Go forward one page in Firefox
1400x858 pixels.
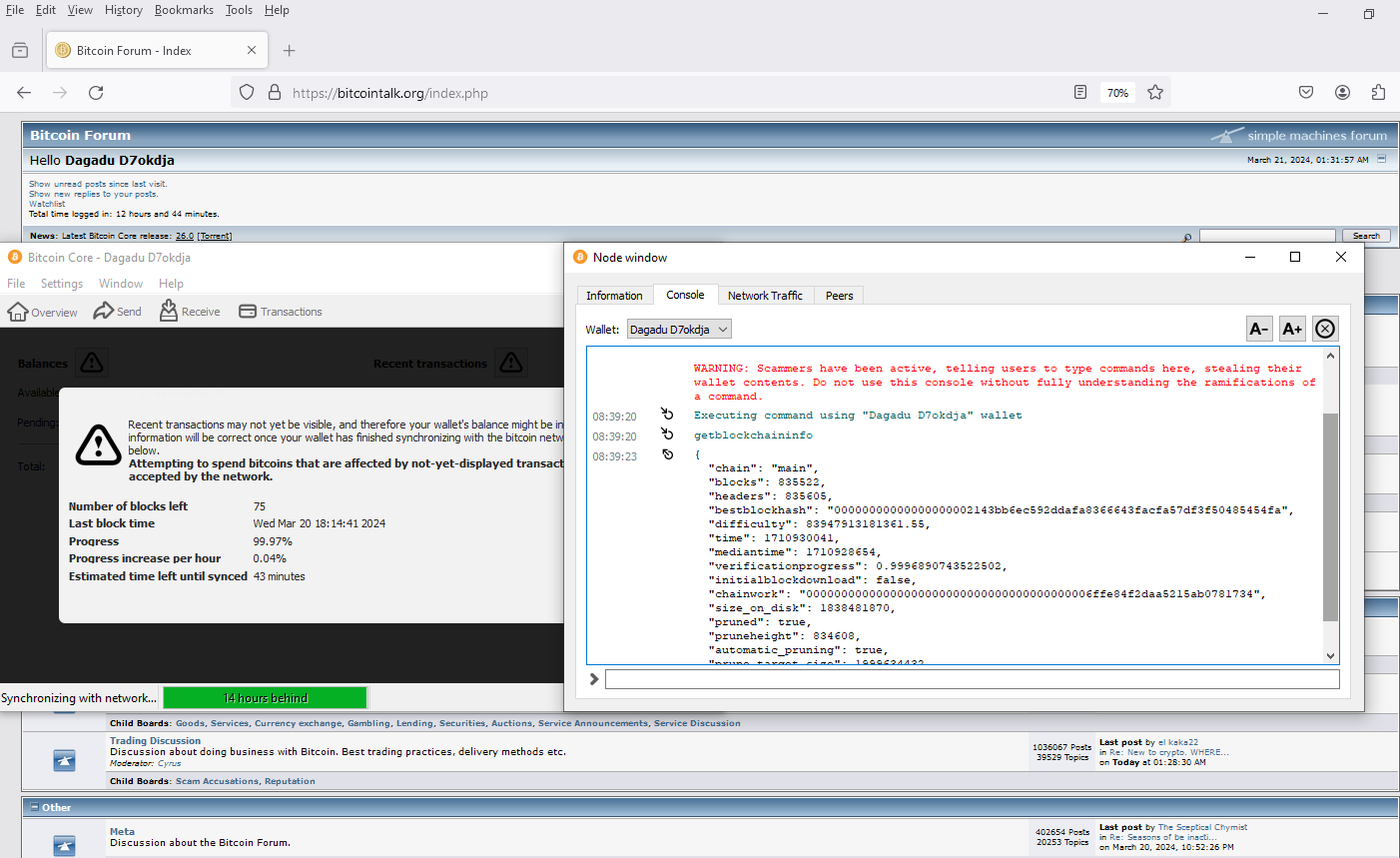[60, 93]
